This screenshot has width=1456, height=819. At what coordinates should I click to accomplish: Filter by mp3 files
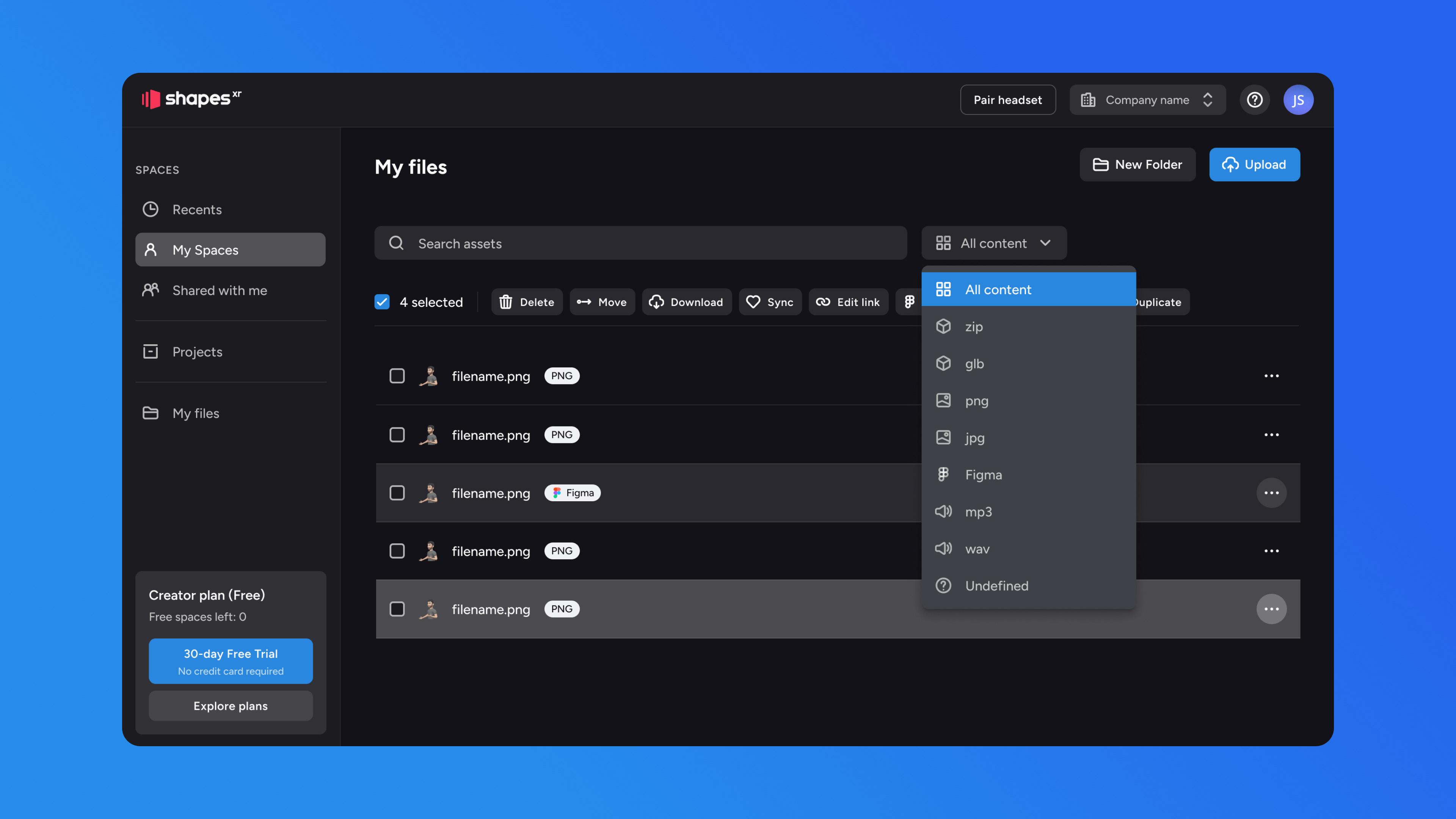(x=1029, y=511)
